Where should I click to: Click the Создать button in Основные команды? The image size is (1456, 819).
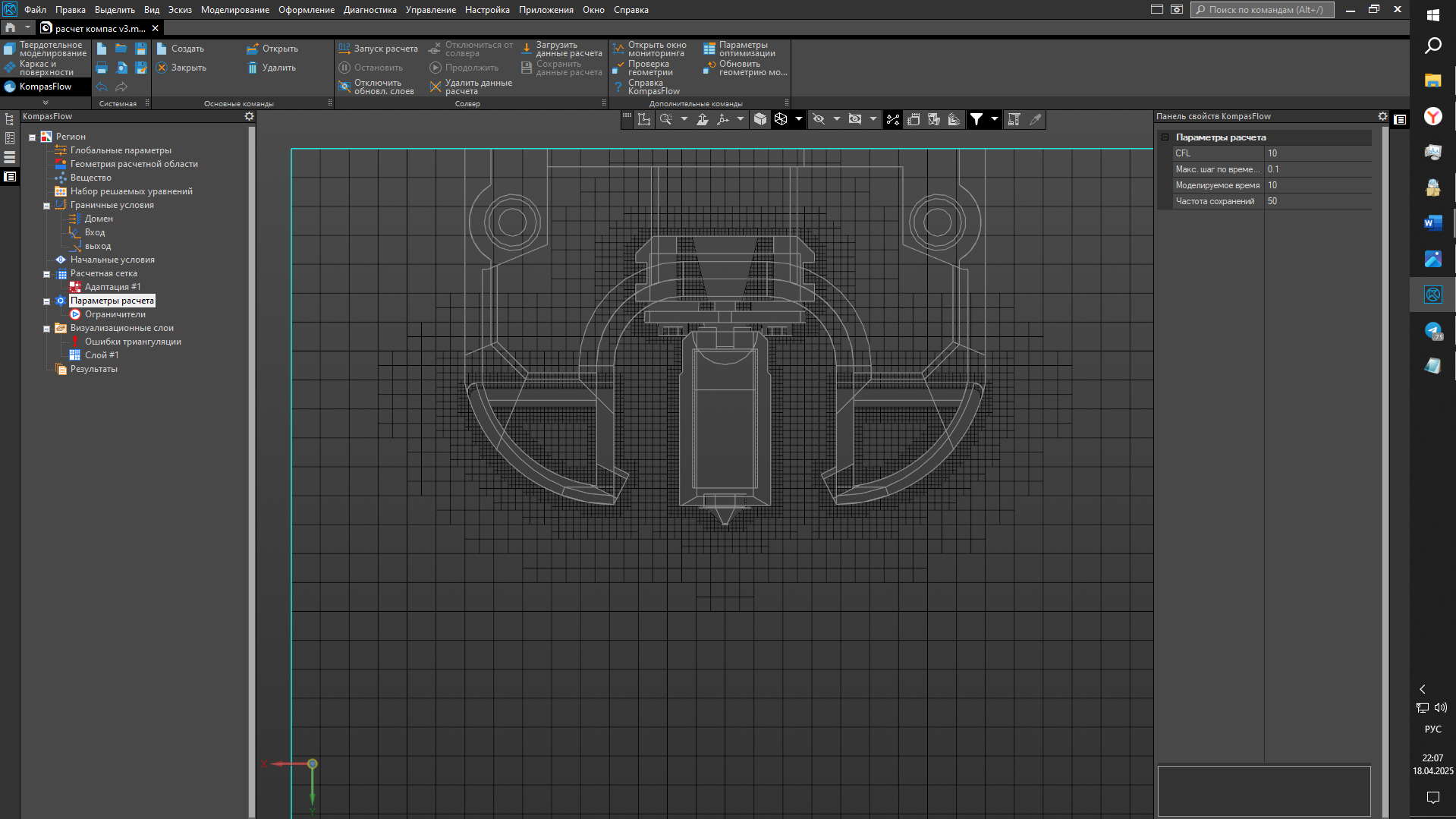point(181,49)
